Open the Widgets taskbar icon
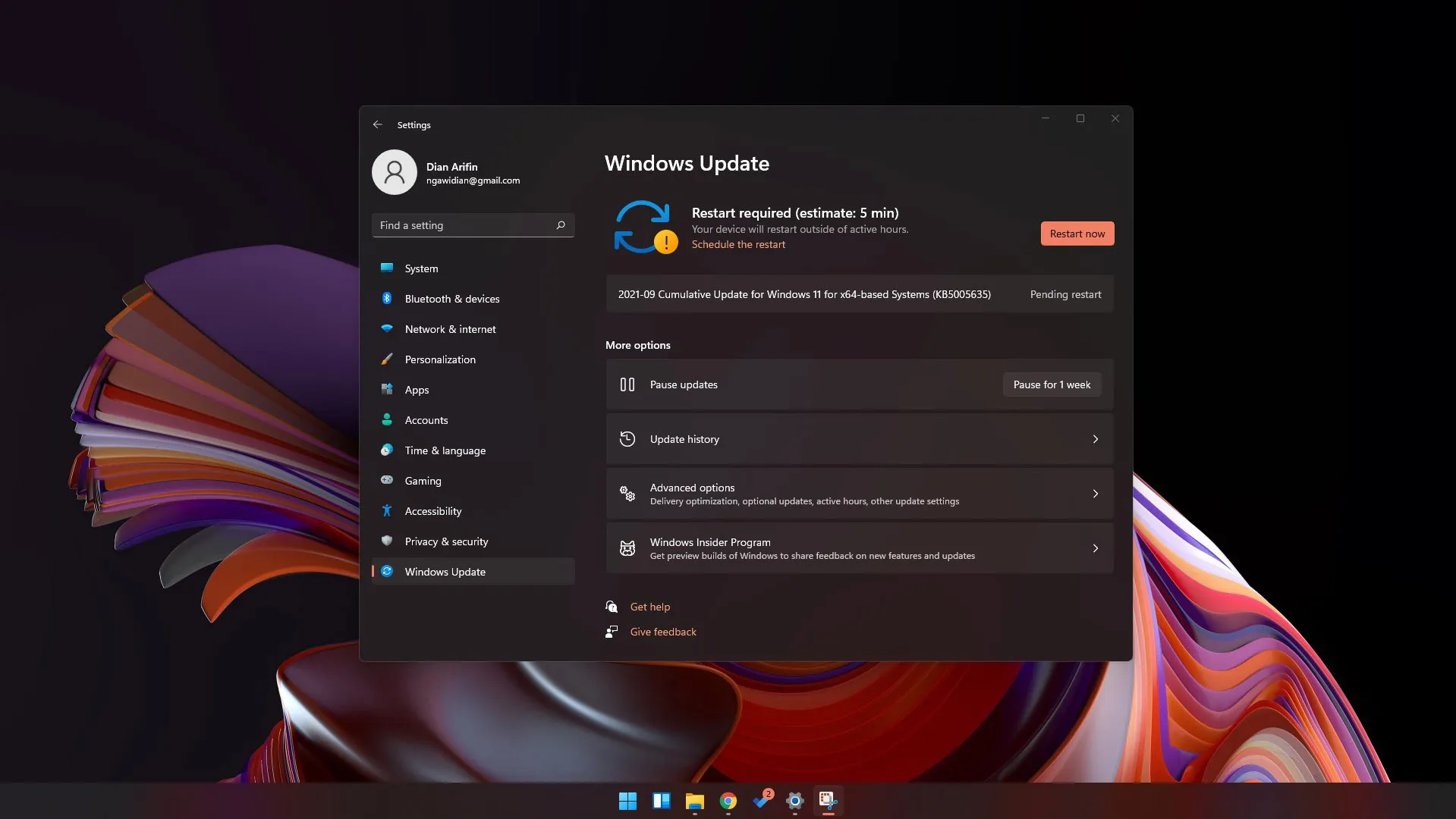This screenshot has height=819, width=1456. pyautogui.click(x=661, y=801)
